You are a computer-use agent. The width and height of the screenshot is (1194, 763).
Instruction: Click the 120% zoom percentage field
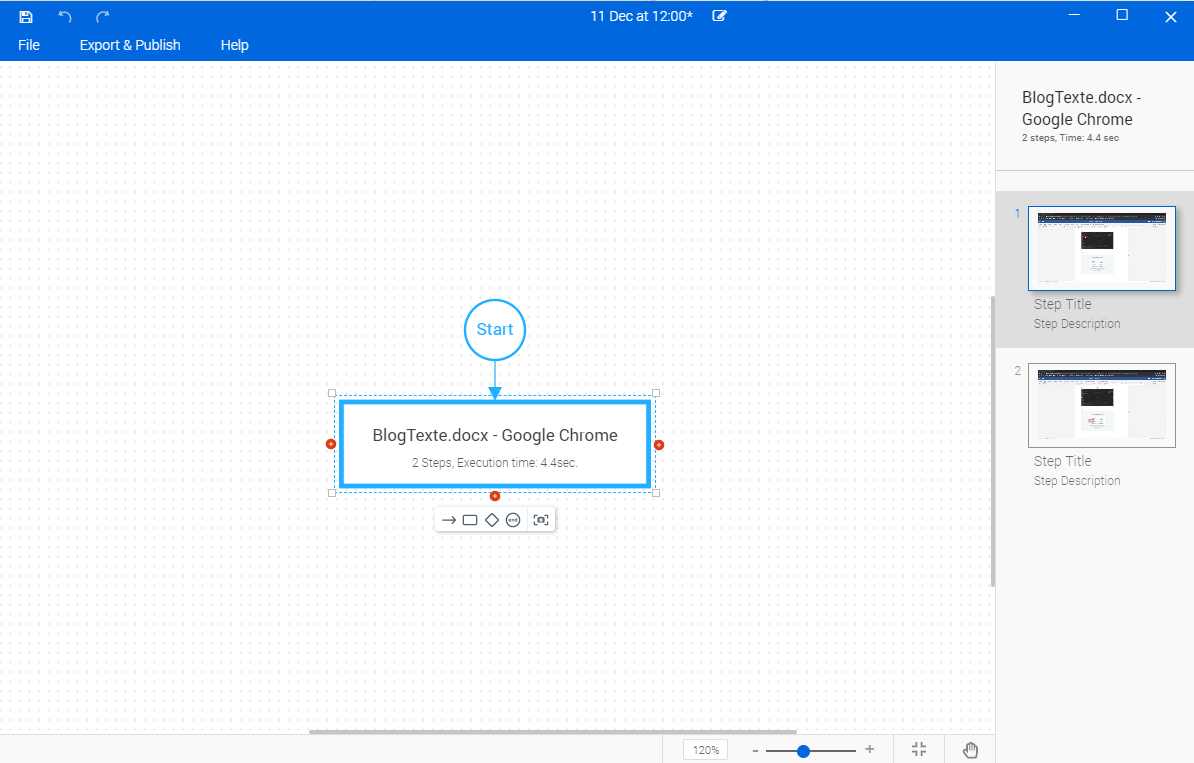click(706, 750)
